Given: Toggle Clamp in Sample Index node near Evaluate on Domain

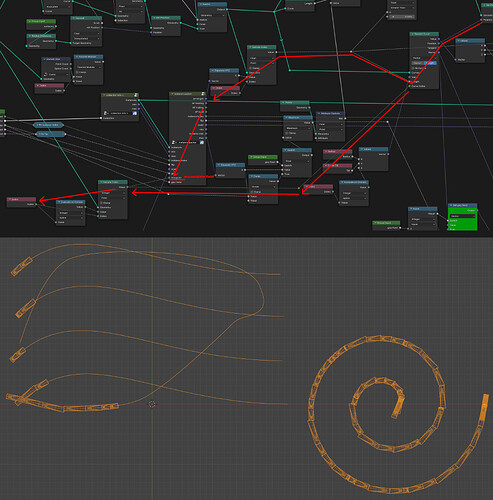Looking at the screenshot, I should 102,203.
